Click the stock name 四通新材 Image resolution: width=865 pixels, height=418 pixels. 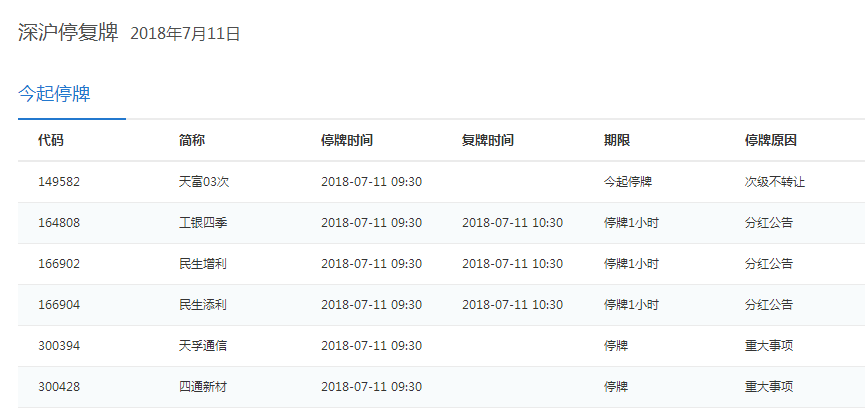(x=203, y=387)
